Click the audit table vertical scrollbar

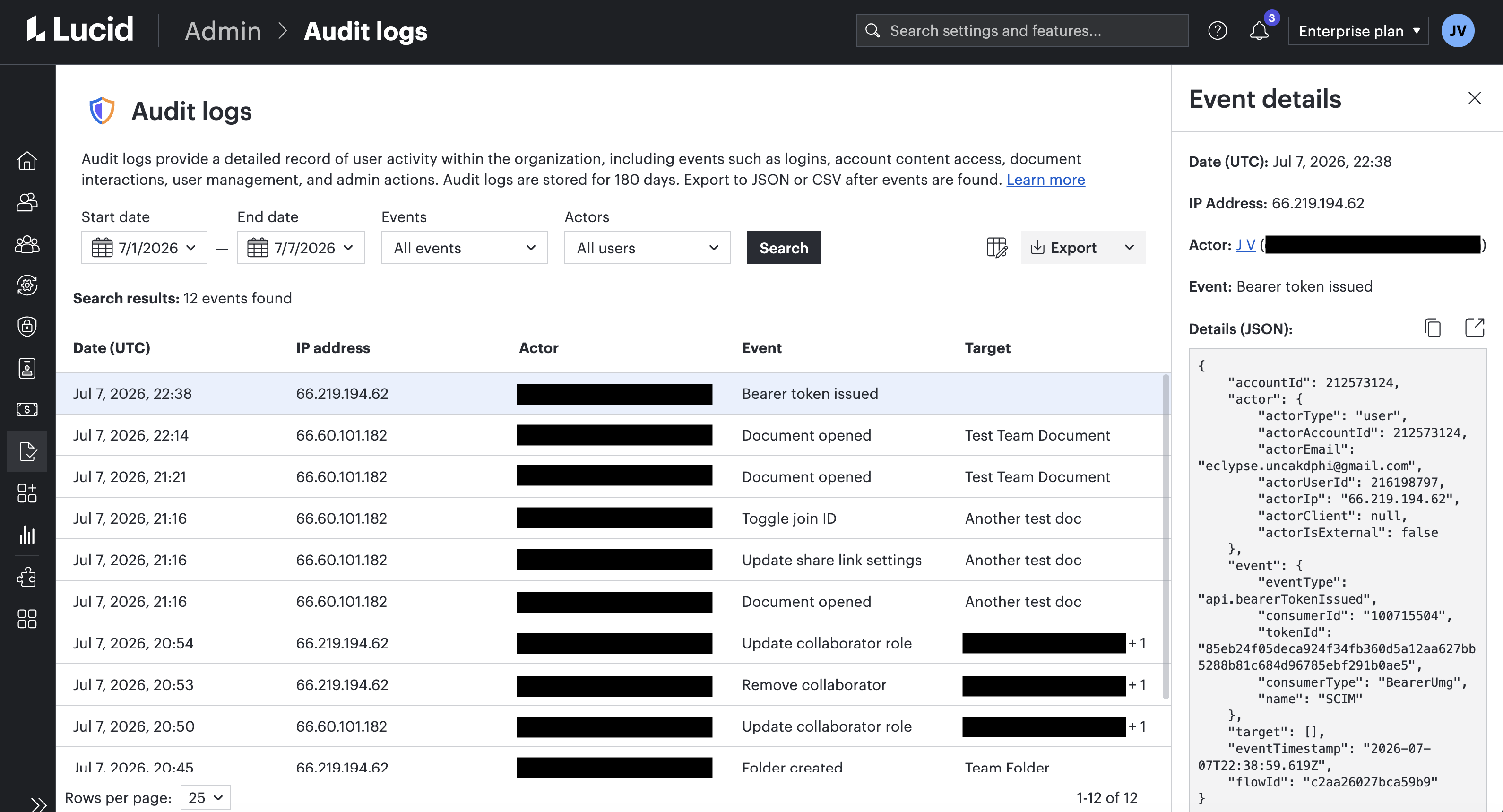click(1166, 536)
